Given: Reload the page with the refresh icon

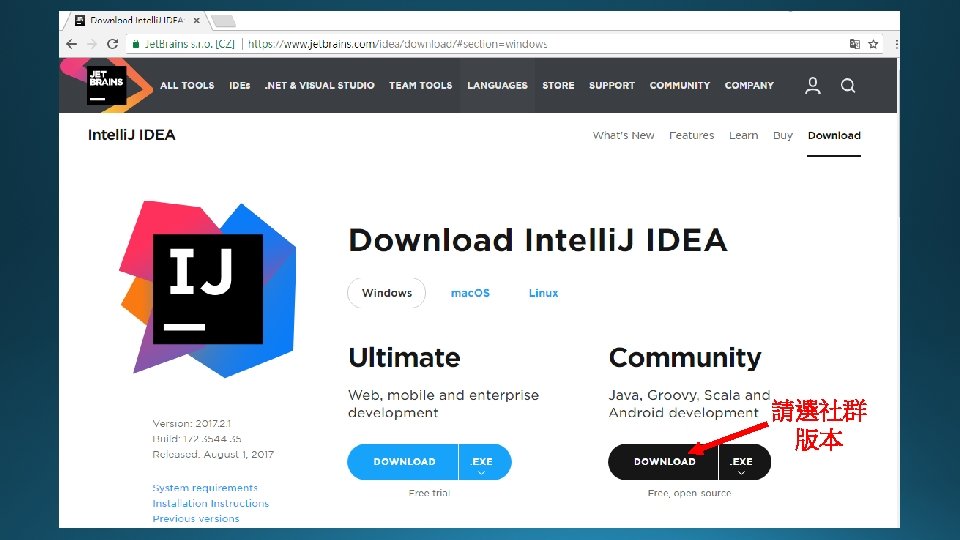Looking at the screenshot, I should pos(112,44).
